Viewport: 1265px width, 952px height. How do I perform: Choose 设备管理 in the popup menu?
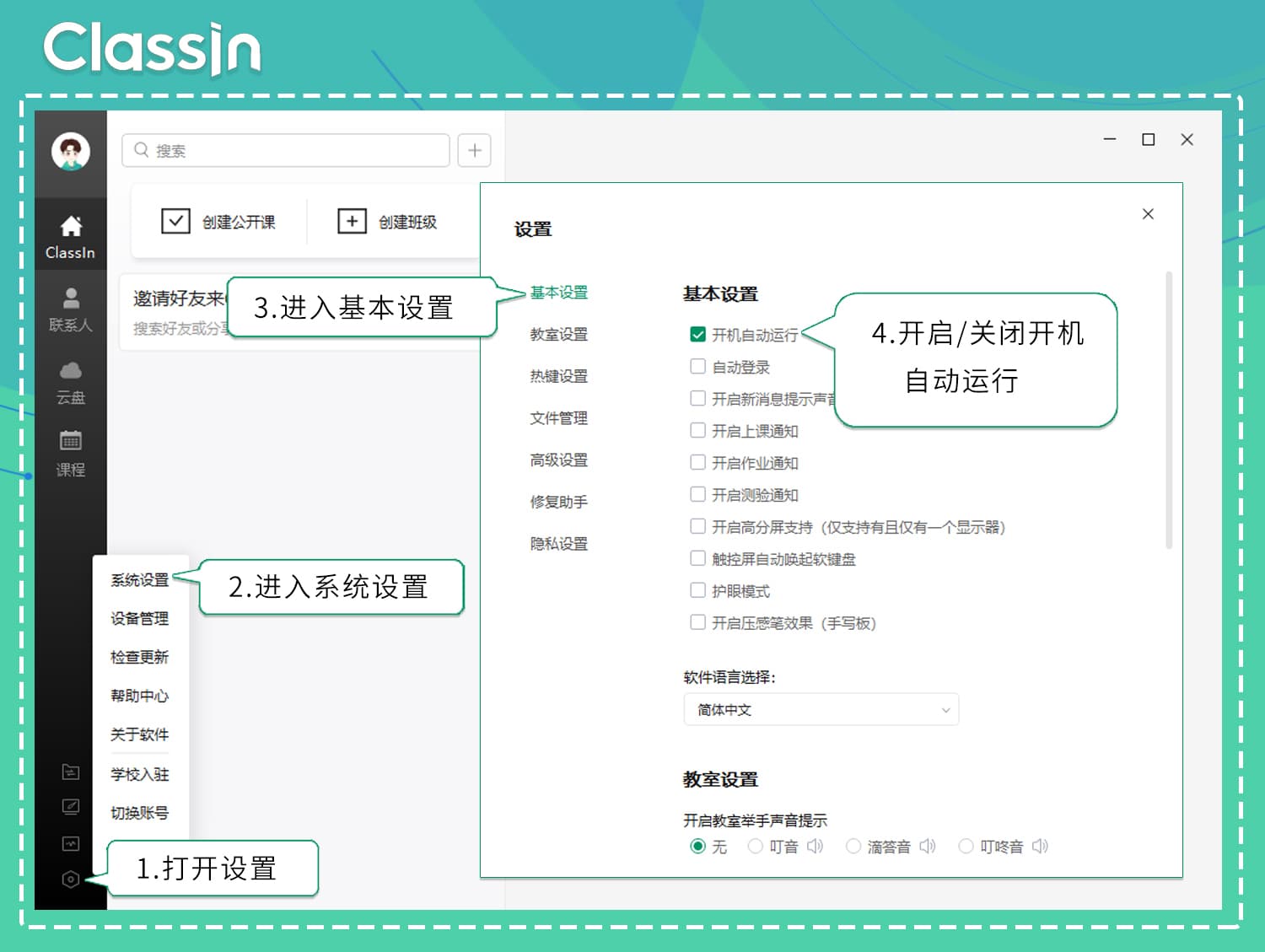click(140, 619)
